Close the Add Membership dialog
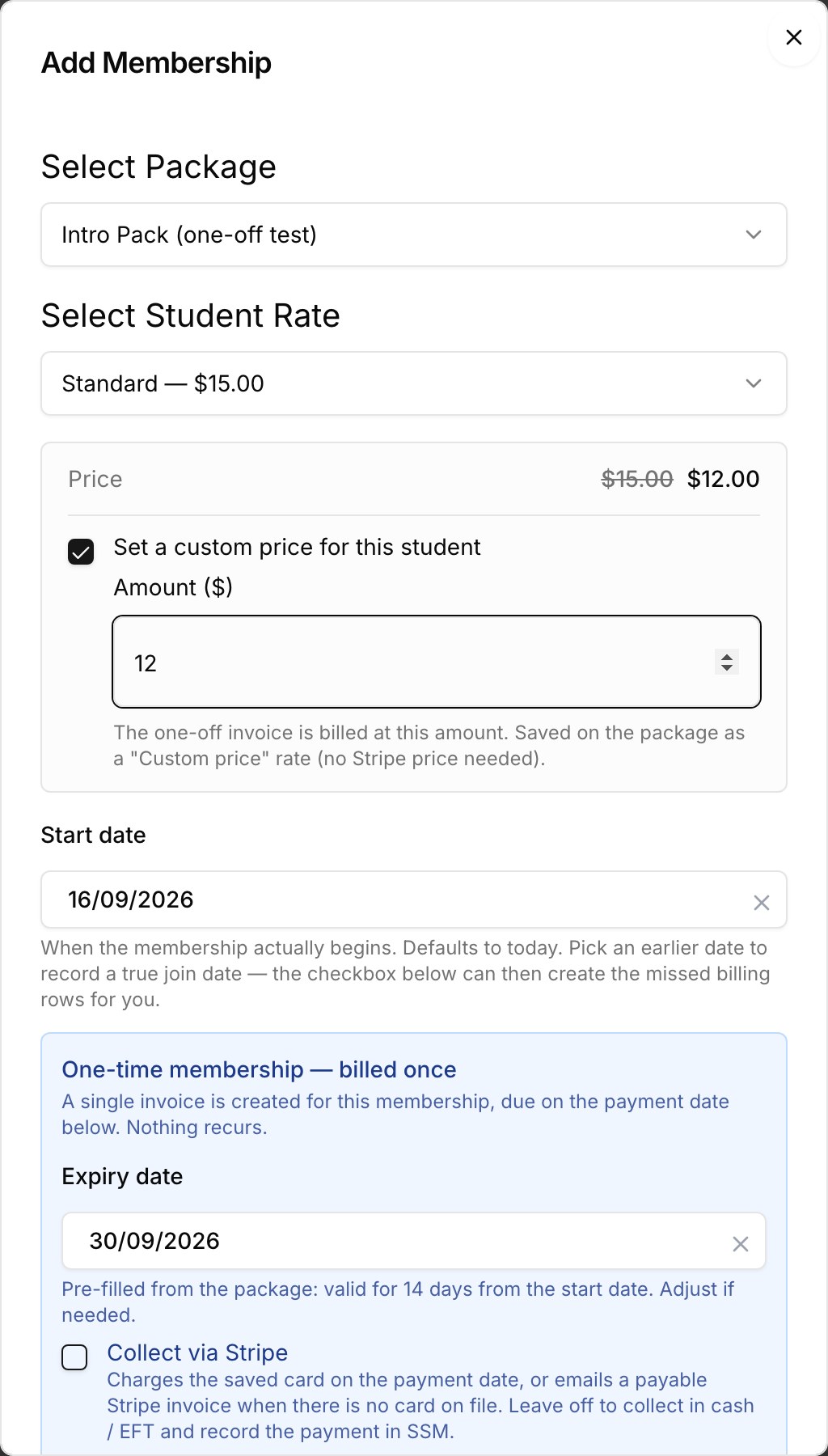The height and width of the screenshot is (1456, 828). coord(794,37)
